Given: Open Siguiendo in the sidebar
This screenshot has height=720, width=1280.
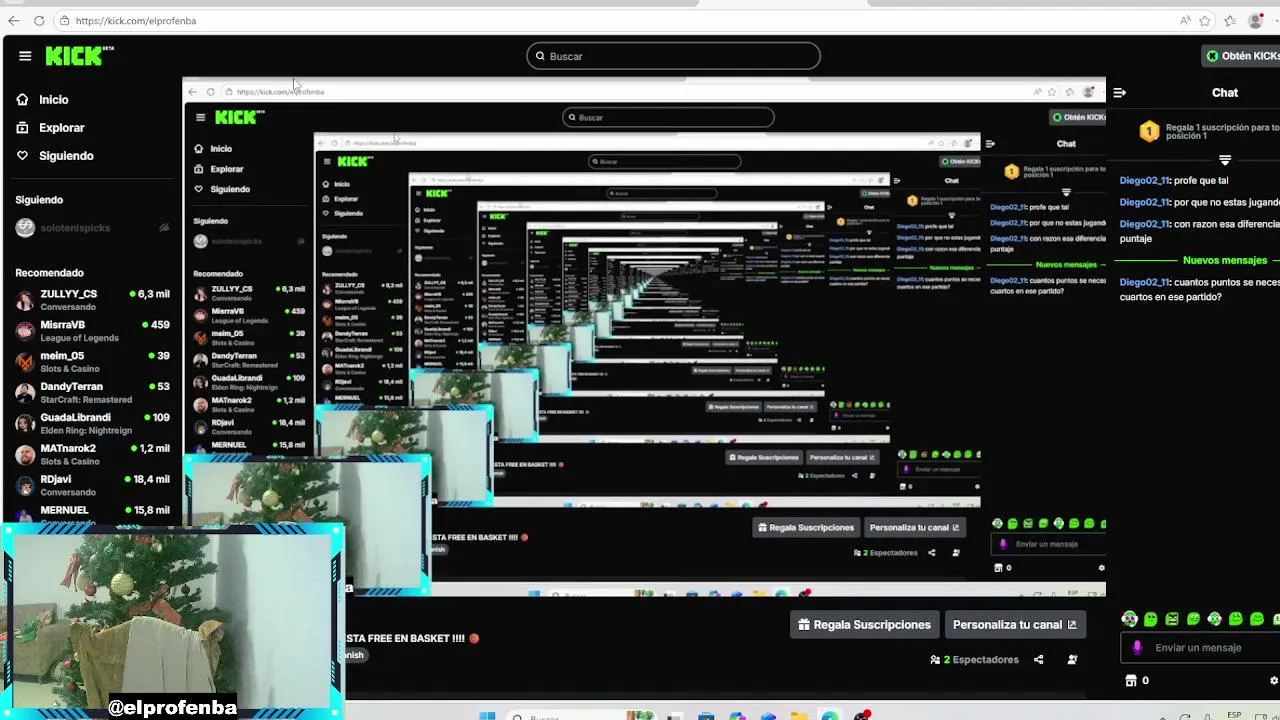Looking at the screenshot, I should [x=54, y=156].
